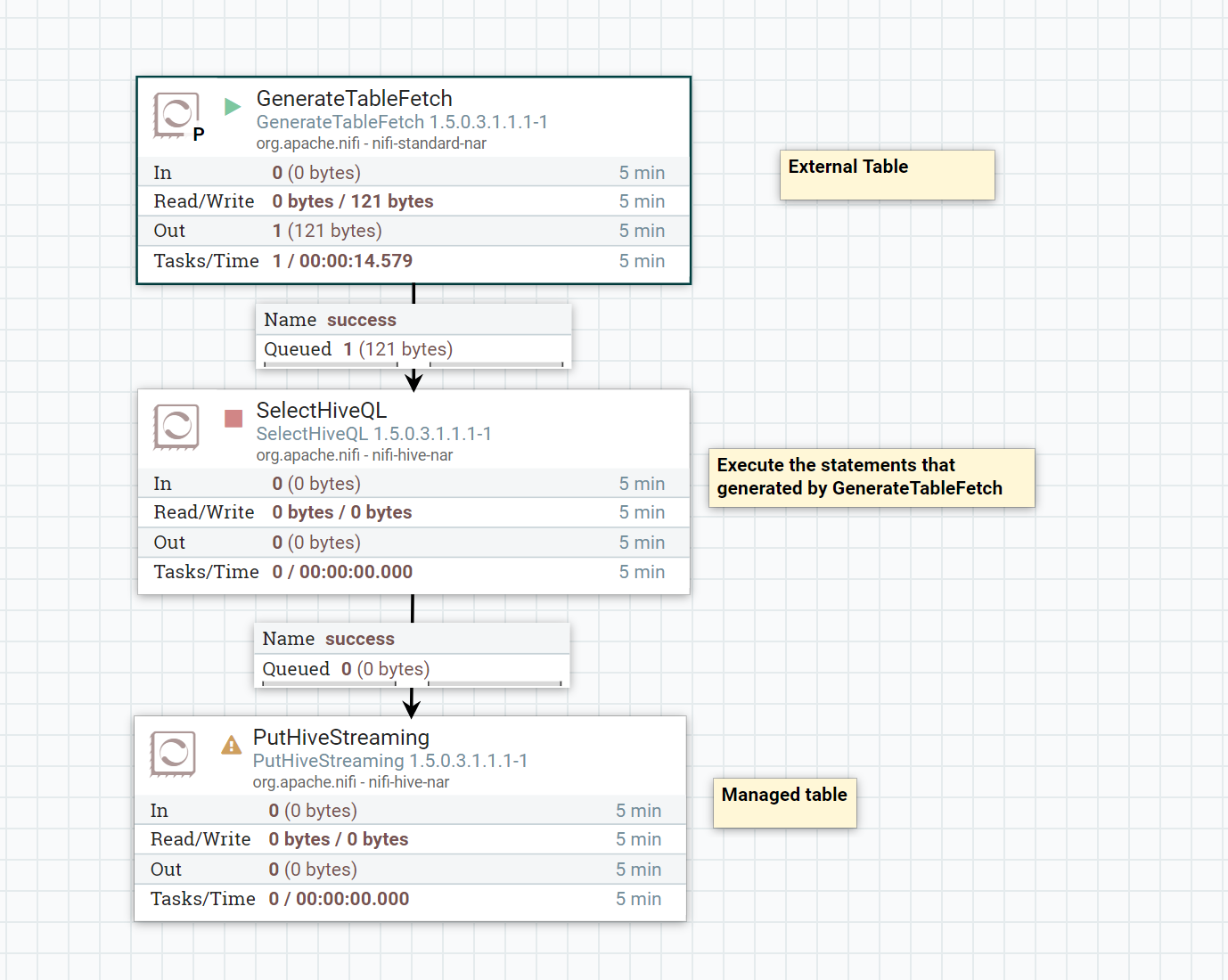
Task: Click the Queued count on the lower success connection
Action: (346, 668)
